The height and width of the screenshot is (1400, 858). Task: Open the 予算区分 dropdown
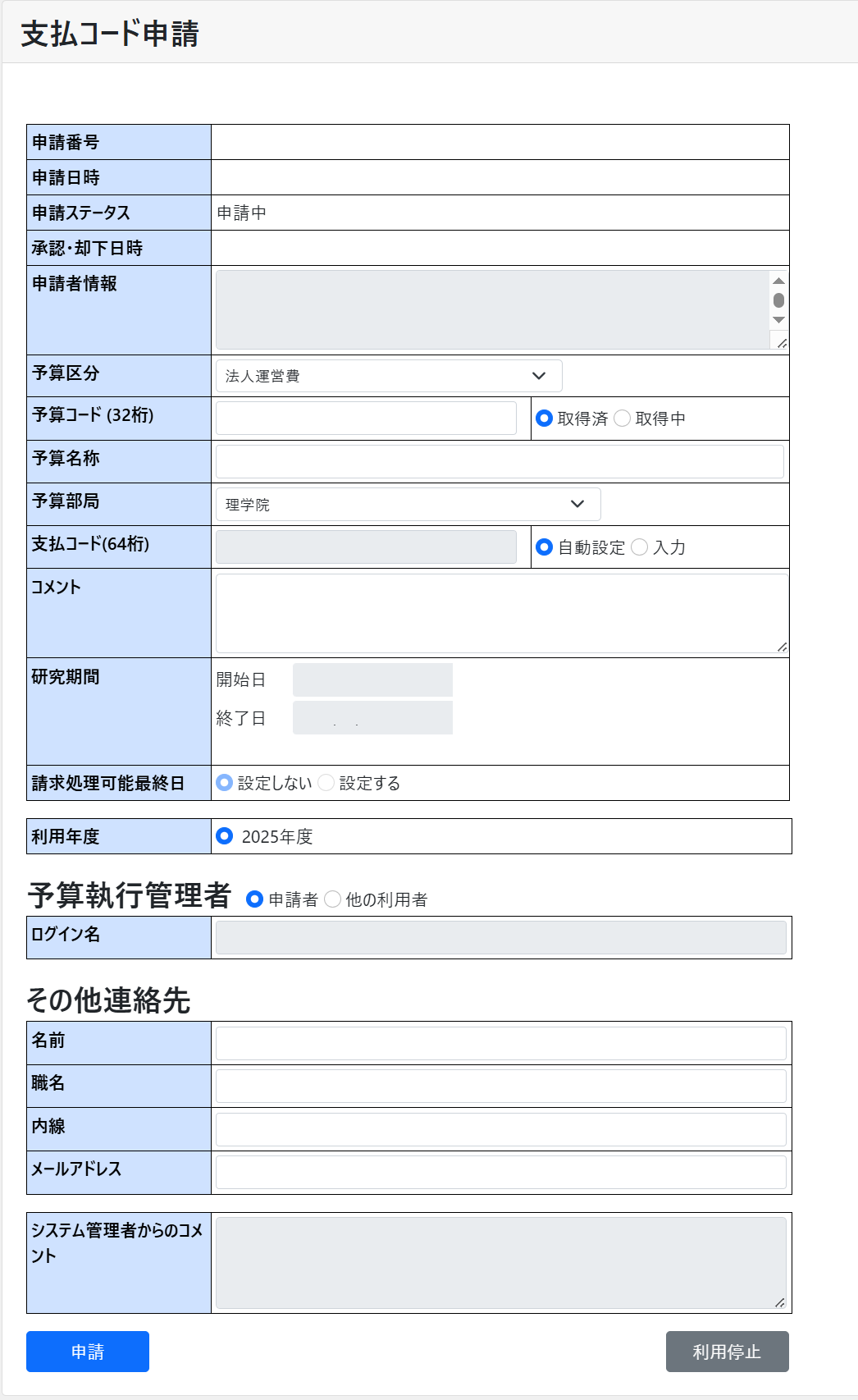point(389,376)
